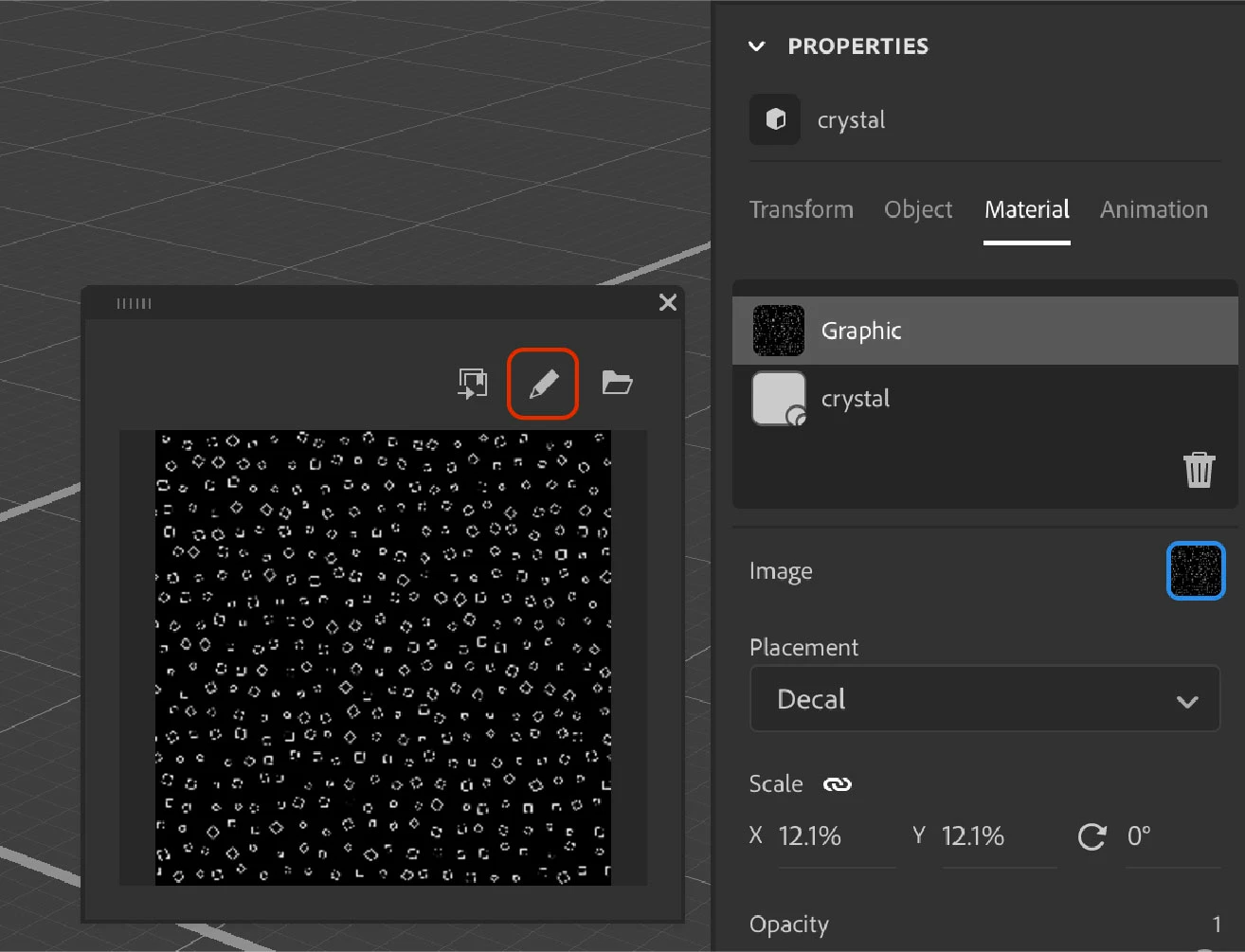Click the place-image icon beside the pencil

click(473, 384)
